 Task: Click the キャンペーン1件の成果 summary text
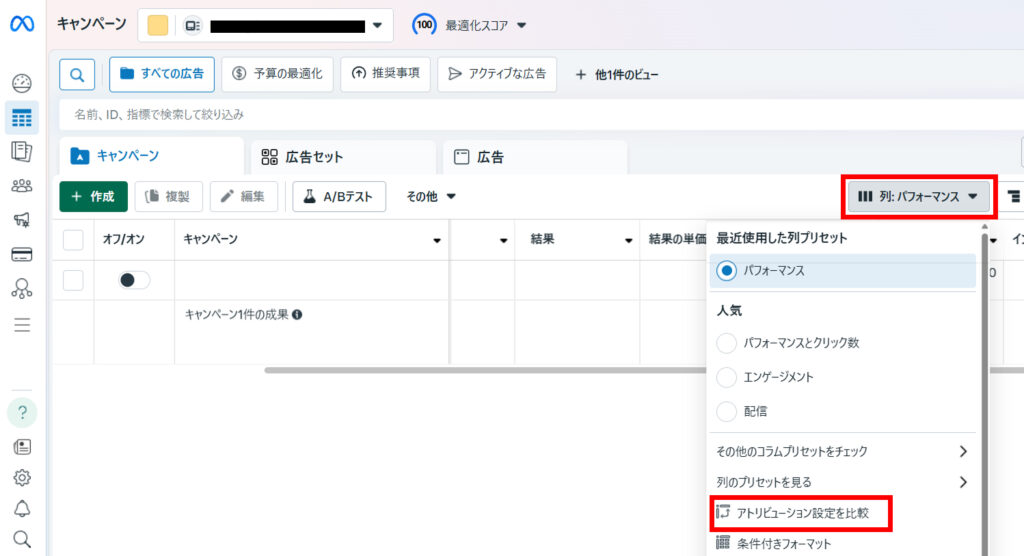coord(236,315)
